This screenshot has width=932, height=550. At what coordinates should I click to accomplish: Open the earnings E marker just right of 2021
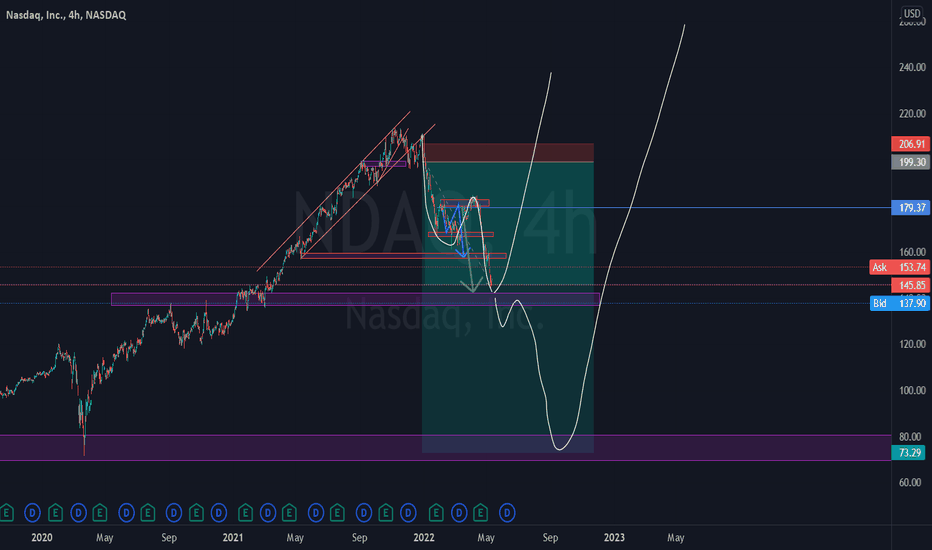pyautogui.click(x=245, y=513)
